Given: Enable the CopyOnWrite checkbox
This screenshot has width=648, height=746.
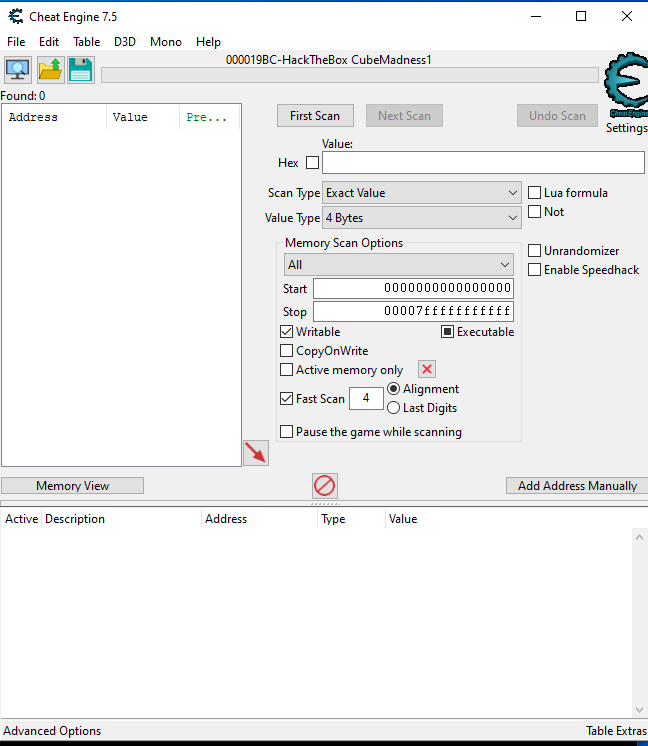Looking at the screenshot, I should (x=286, y=351).
